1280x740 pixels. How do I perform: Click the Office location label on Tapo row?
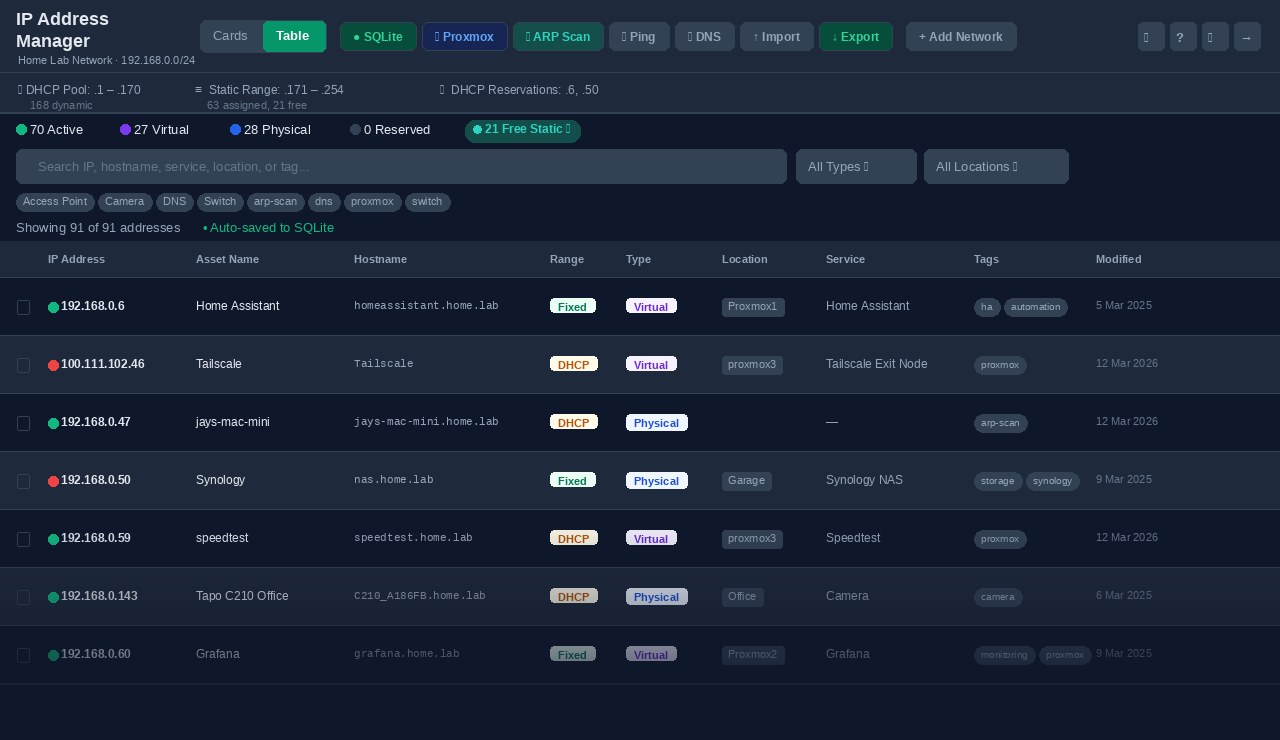coord(743,597)
